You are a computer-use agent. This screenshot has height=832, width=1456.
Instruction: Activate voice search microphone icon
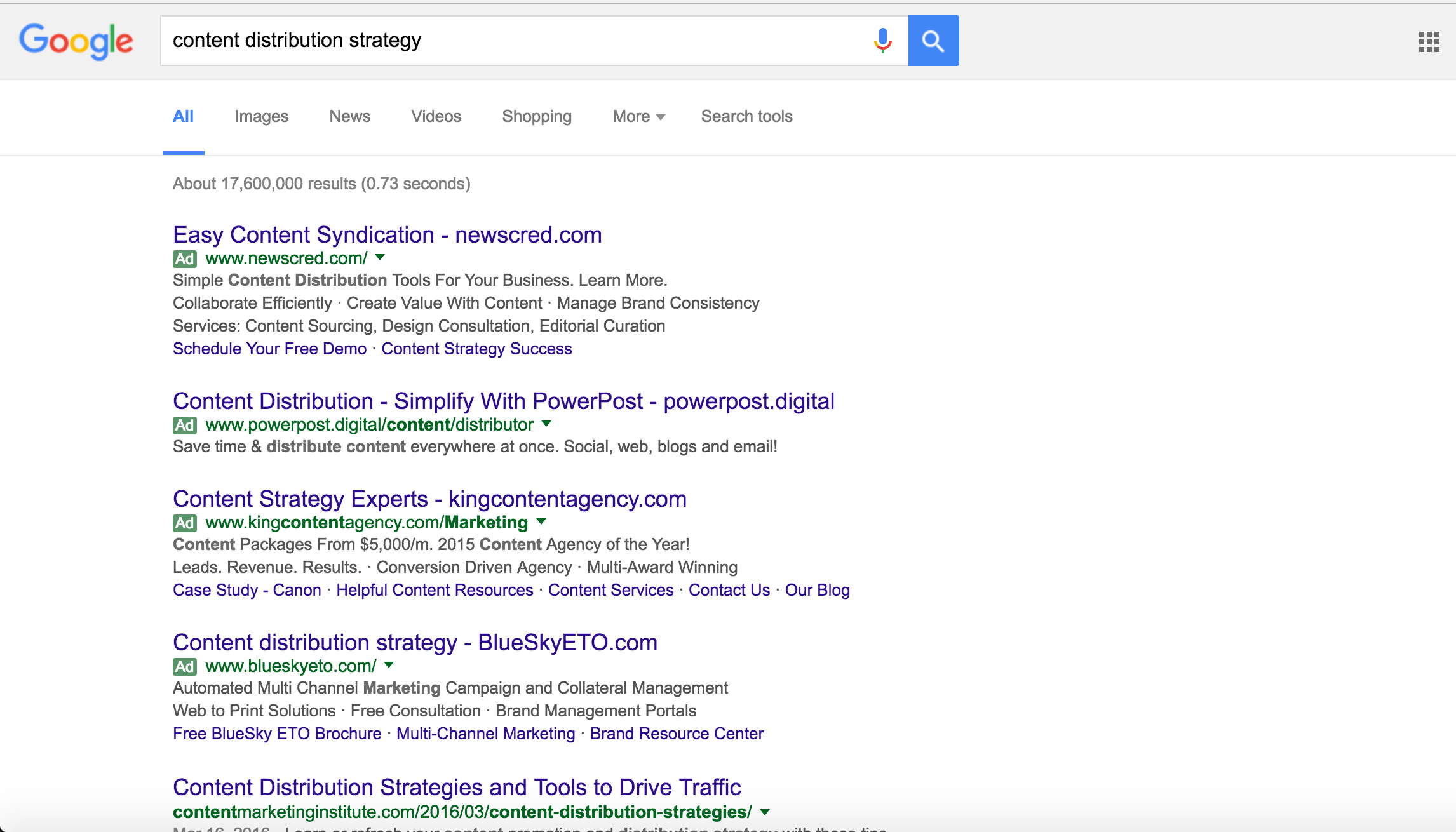click(x=882, y=41)
